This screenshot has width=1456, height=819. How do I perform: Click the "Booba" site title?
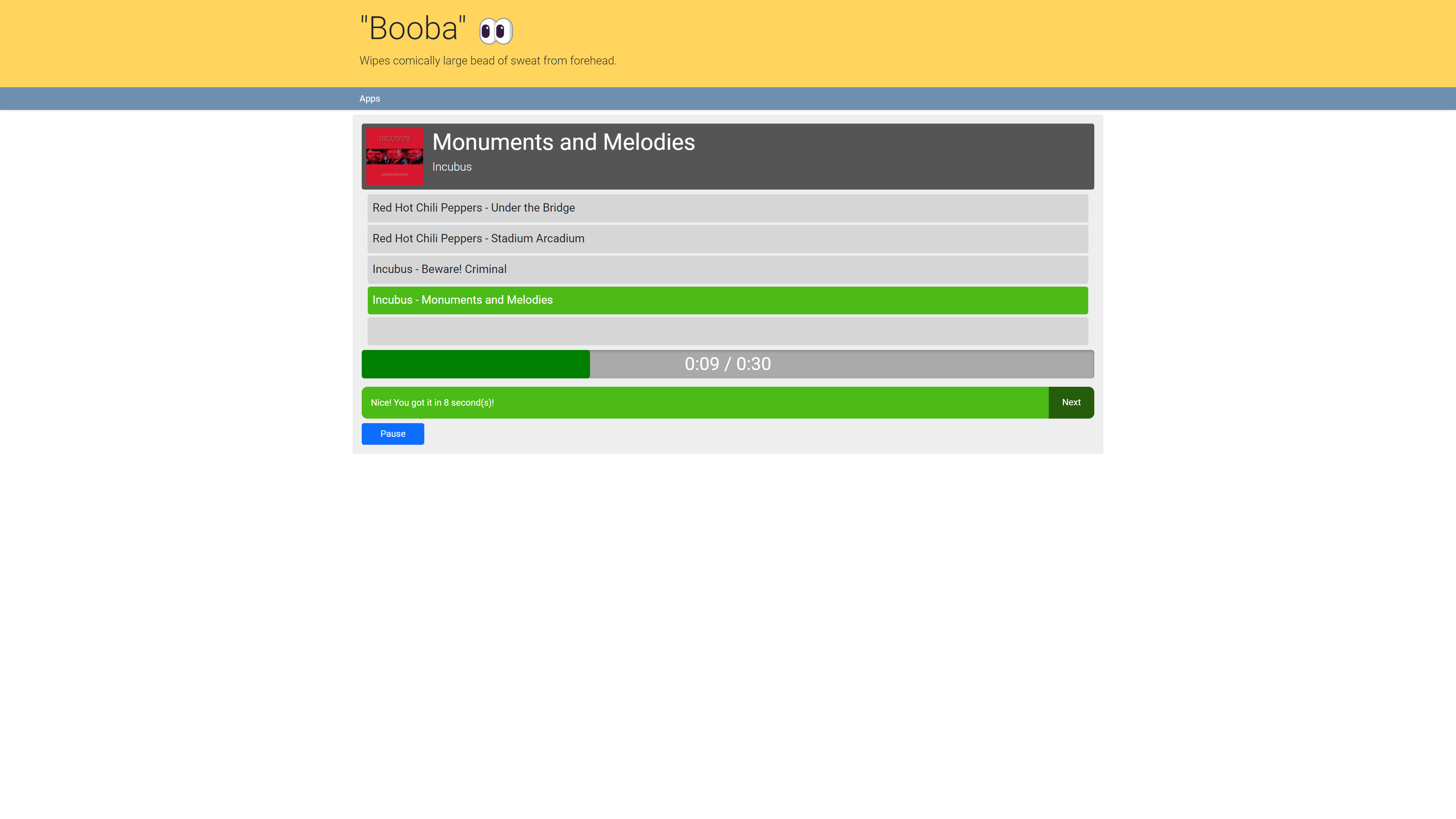pos(413,28)
